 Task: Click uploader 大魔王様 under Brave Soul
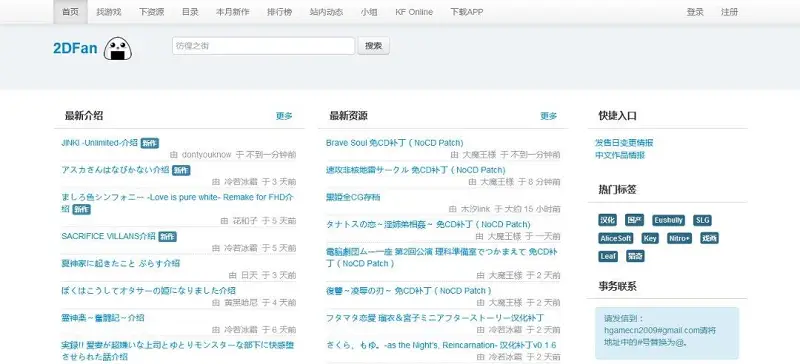(x=479, y=155)
